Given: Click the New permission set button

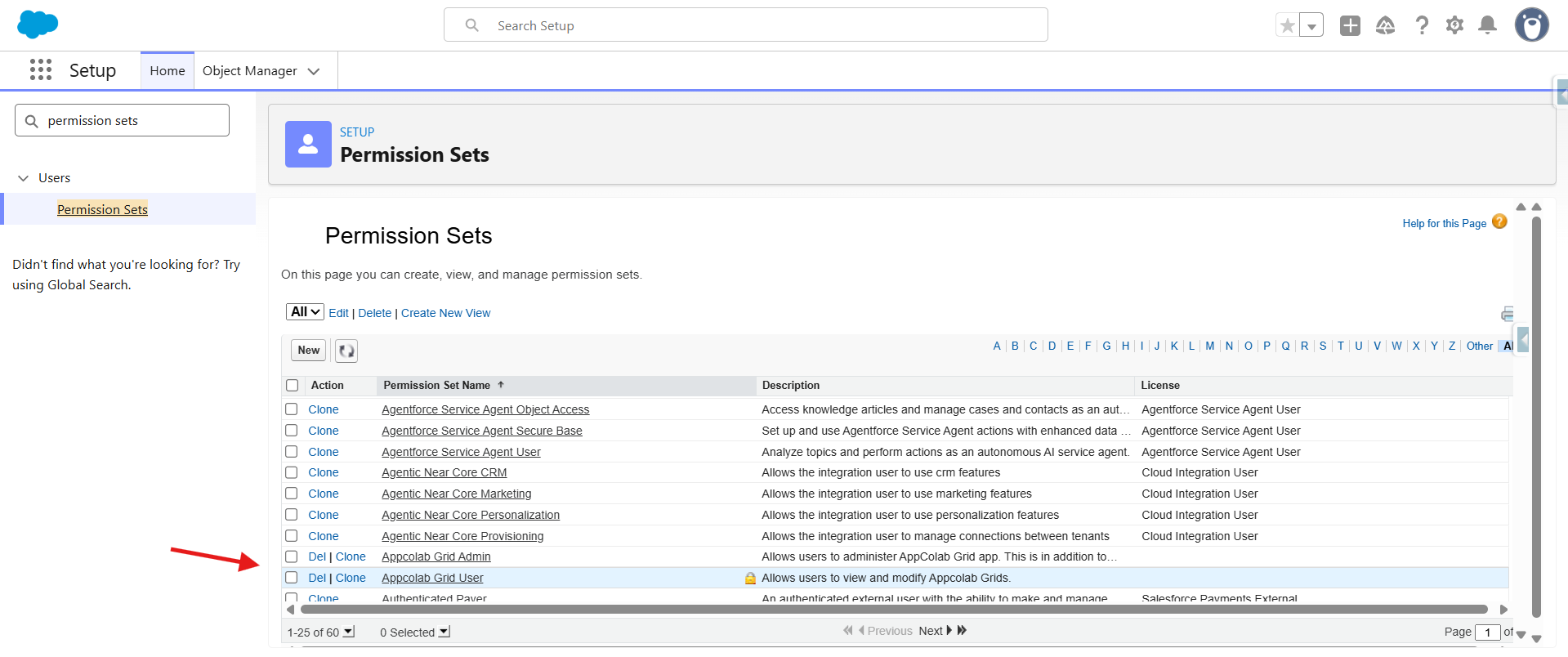Looking at the screenshot, I should [x=309, y=351].
